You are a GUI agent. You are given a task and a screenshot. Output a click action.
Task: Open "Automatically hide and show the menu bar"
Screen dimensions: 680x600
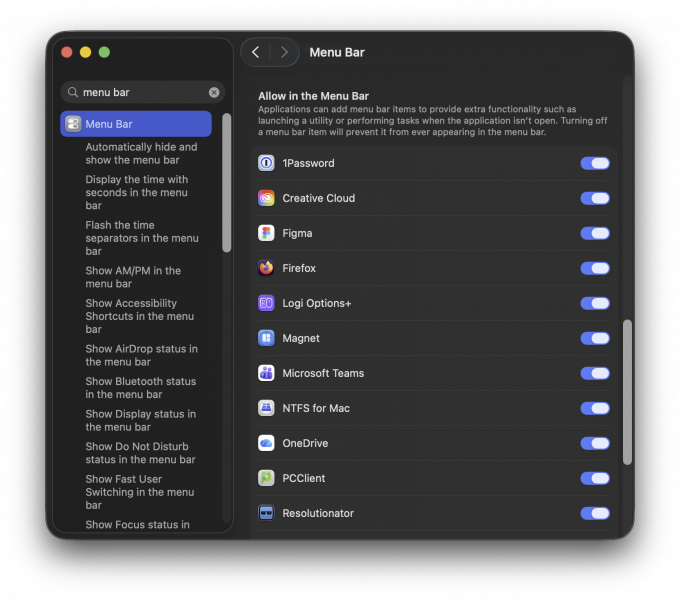point(141,153)
